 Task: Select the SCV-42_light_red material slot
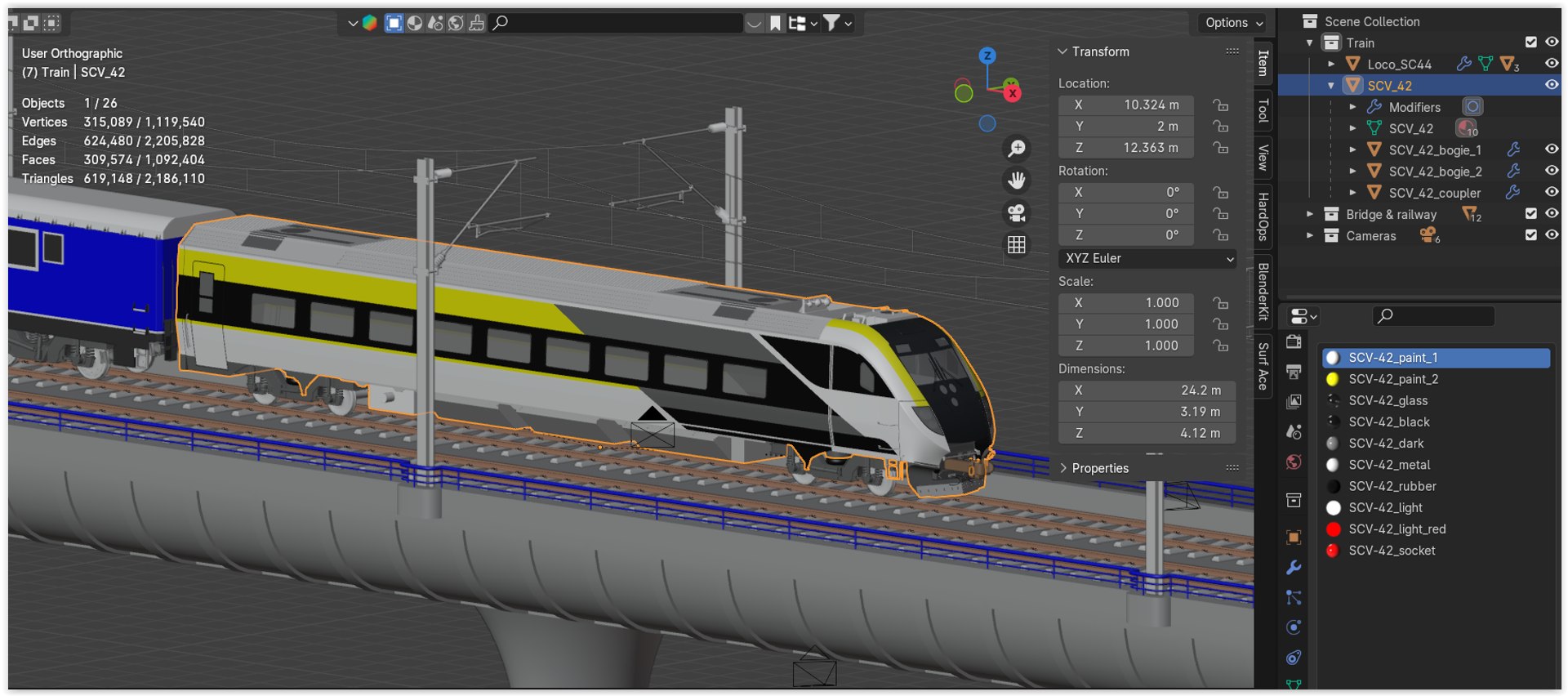(1436, 529)
